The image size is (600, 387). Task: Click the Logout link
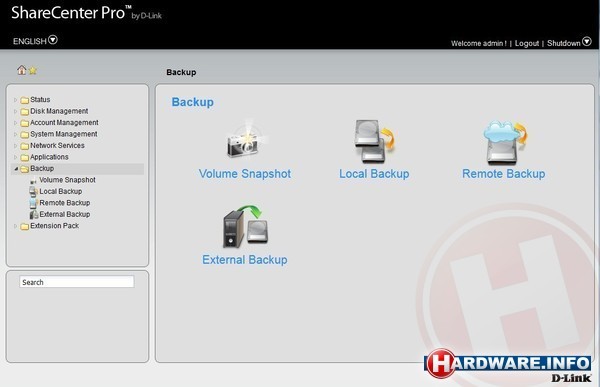(527, 43)
